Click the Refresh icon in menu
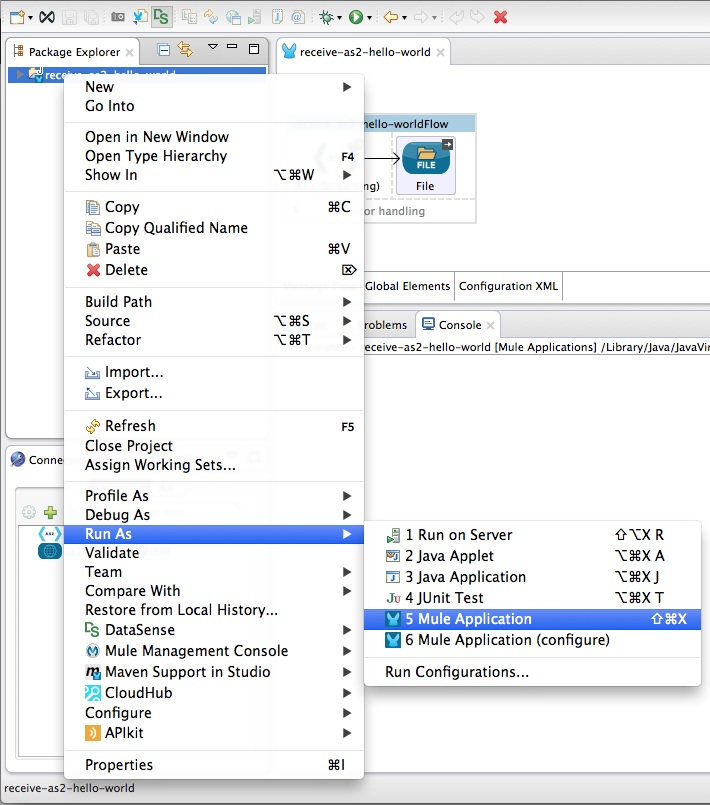 [93, 426]
